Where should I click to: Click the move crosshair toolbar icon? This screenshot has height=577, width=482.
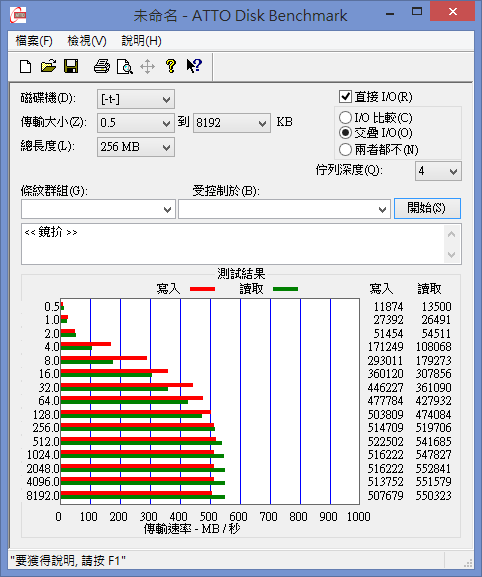point(148,67)
